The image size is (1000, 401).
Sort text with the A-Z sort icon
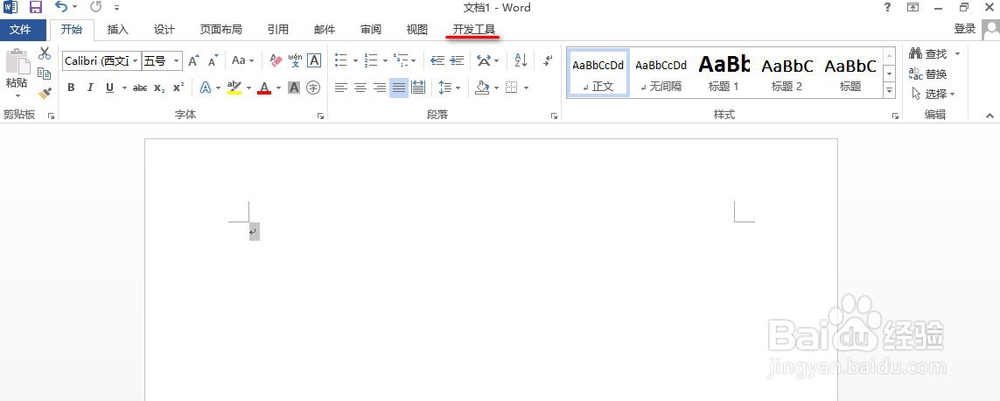pos(520,61)
